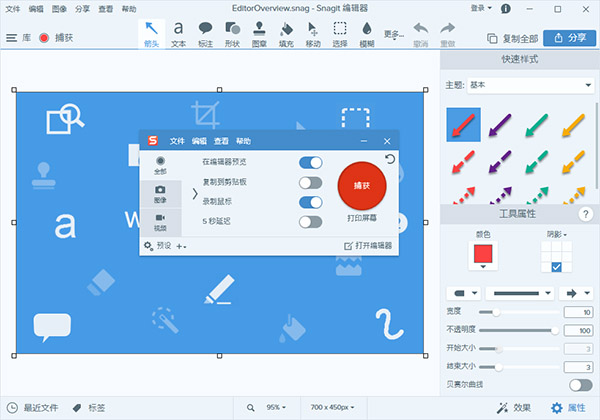Viewport: 600px width, 420px height.
Task: Open the Properties (属性) gear icon
Action: click(x=557, y=408)
